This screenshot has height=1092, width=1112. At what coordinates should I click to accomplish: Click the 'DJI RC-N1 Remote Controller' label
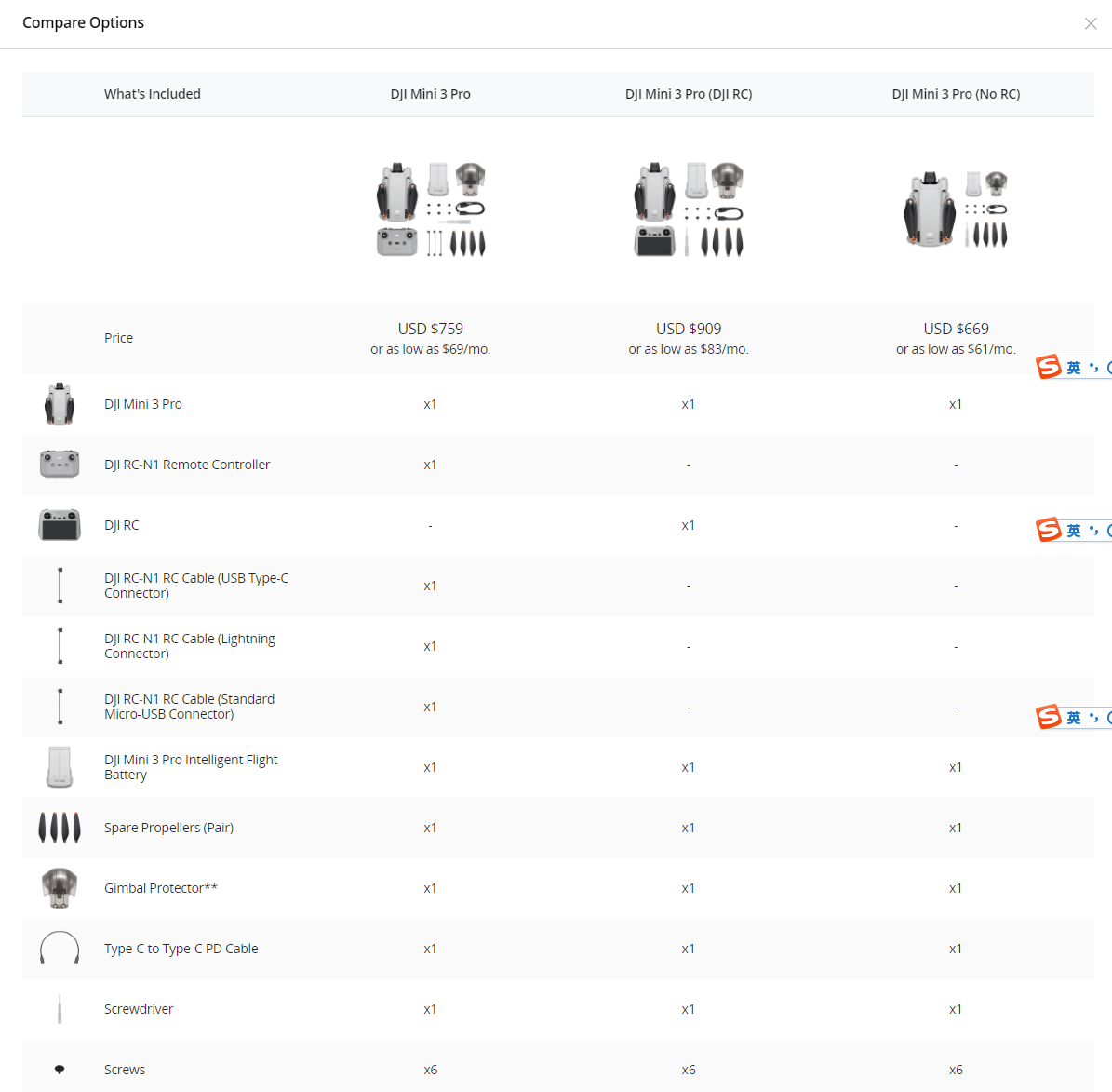tap(187, 464)
